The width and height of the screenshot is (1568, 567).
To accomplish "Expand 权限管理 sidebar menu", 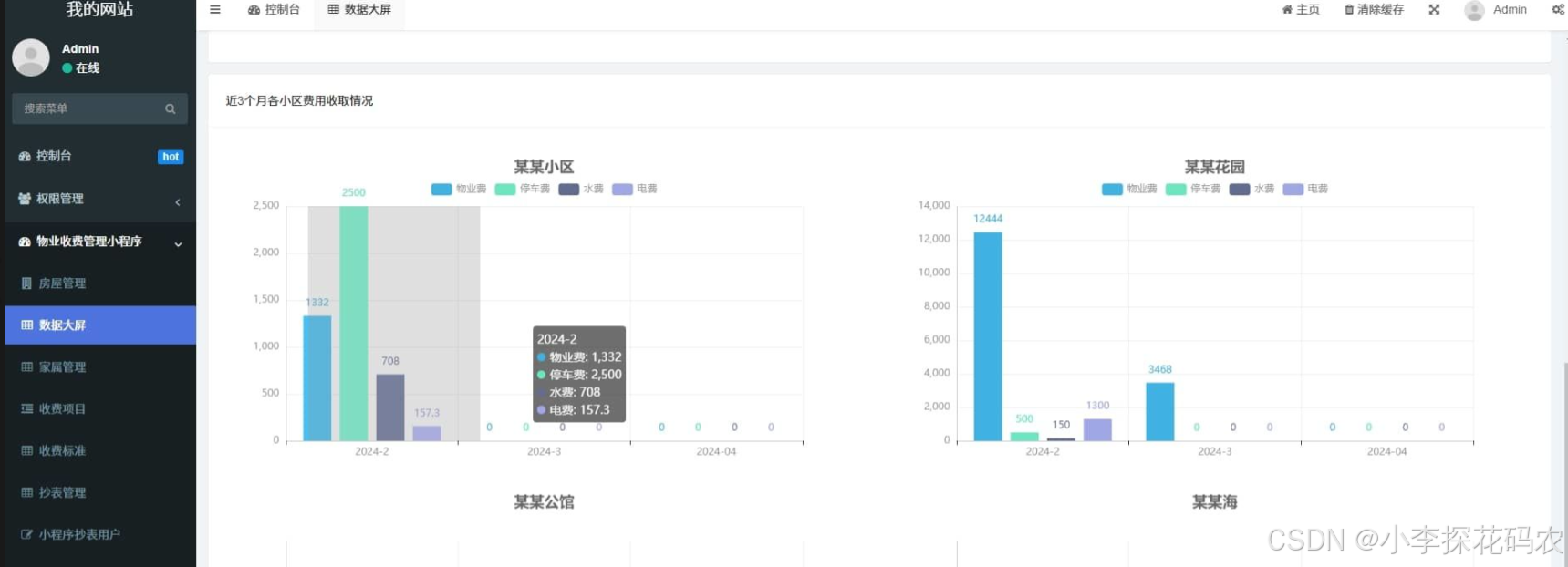I will coord(100,200).
